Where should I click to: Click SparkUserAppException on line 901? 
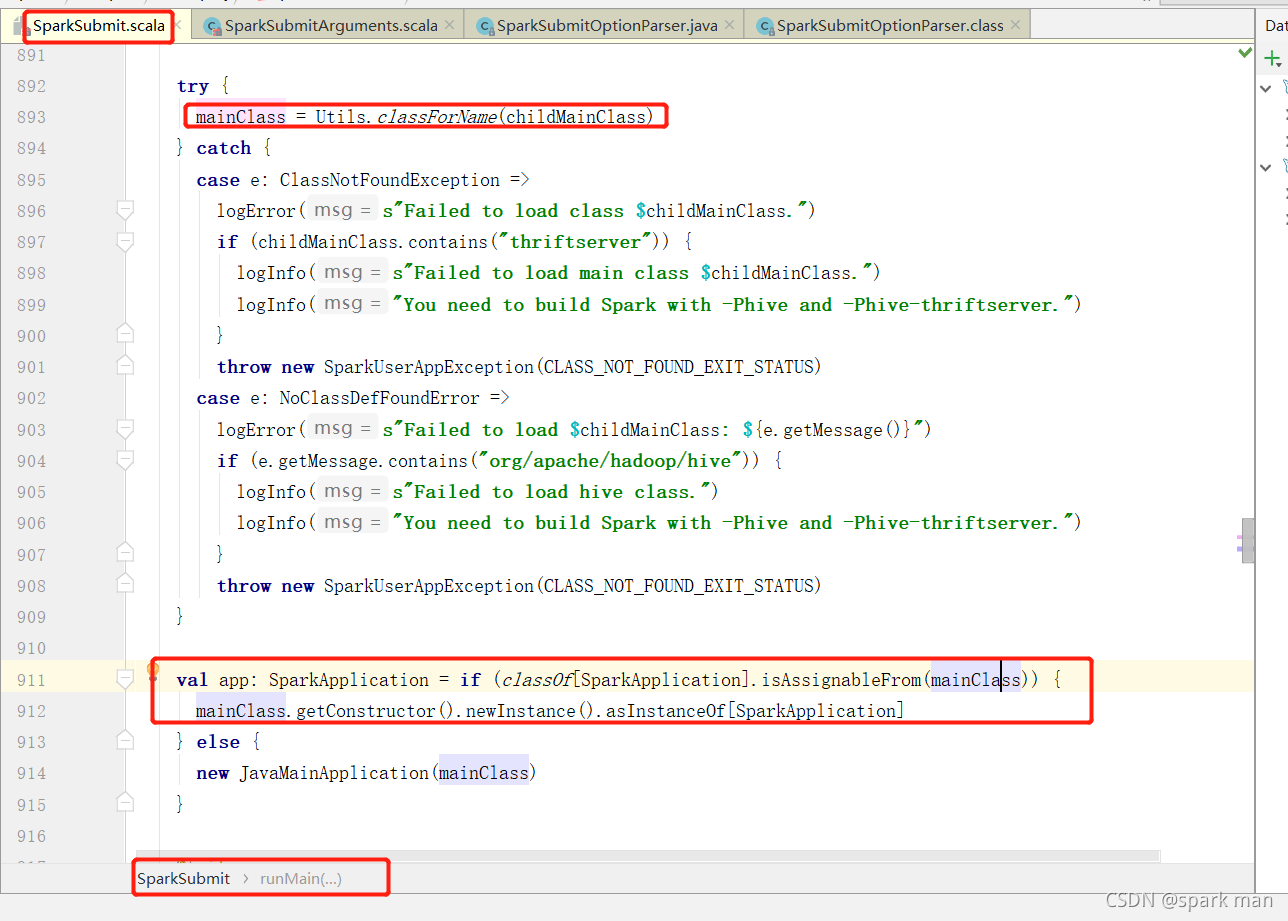click(x=429, y=367)
